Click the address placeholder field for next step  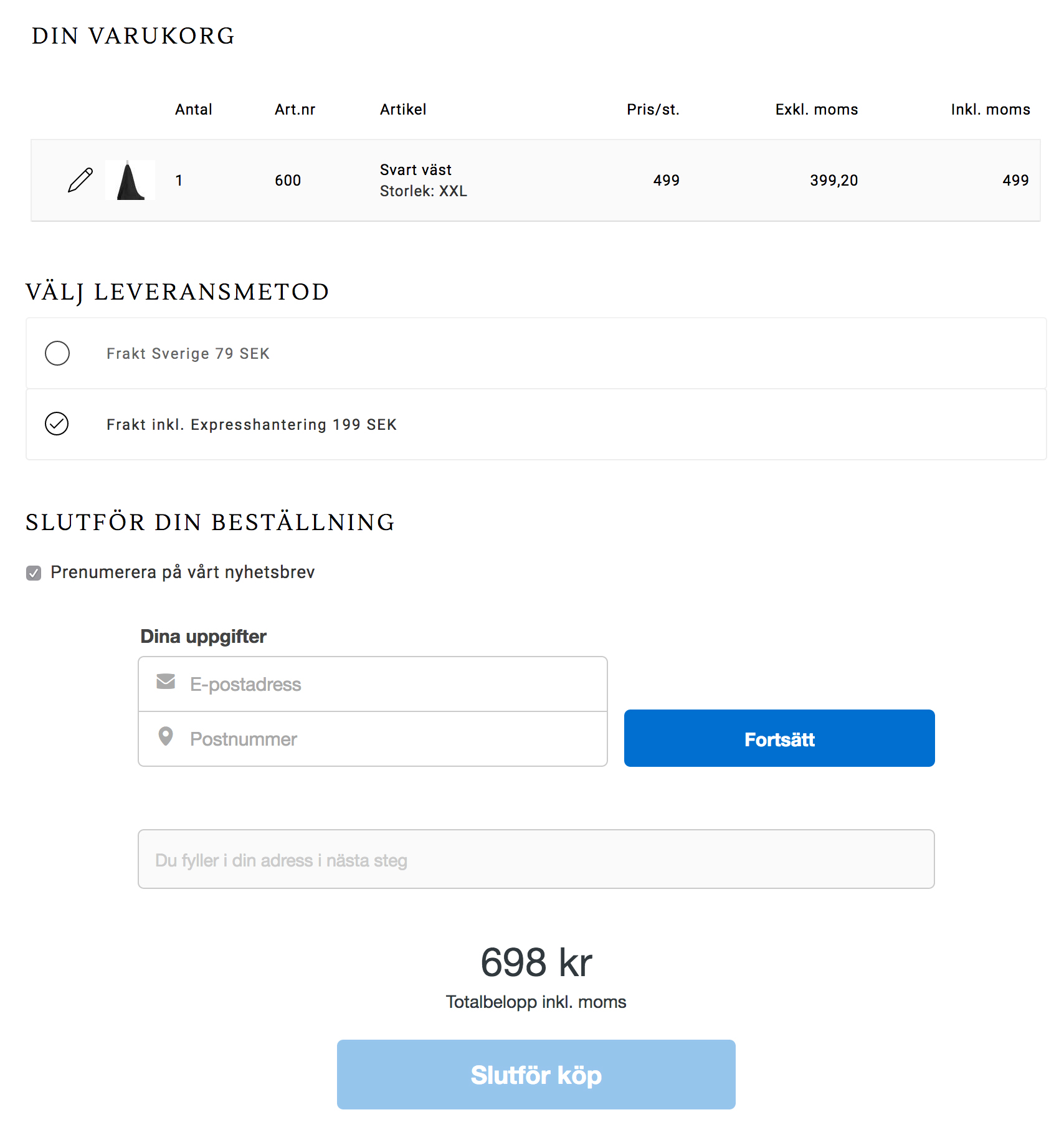[536, 859]
